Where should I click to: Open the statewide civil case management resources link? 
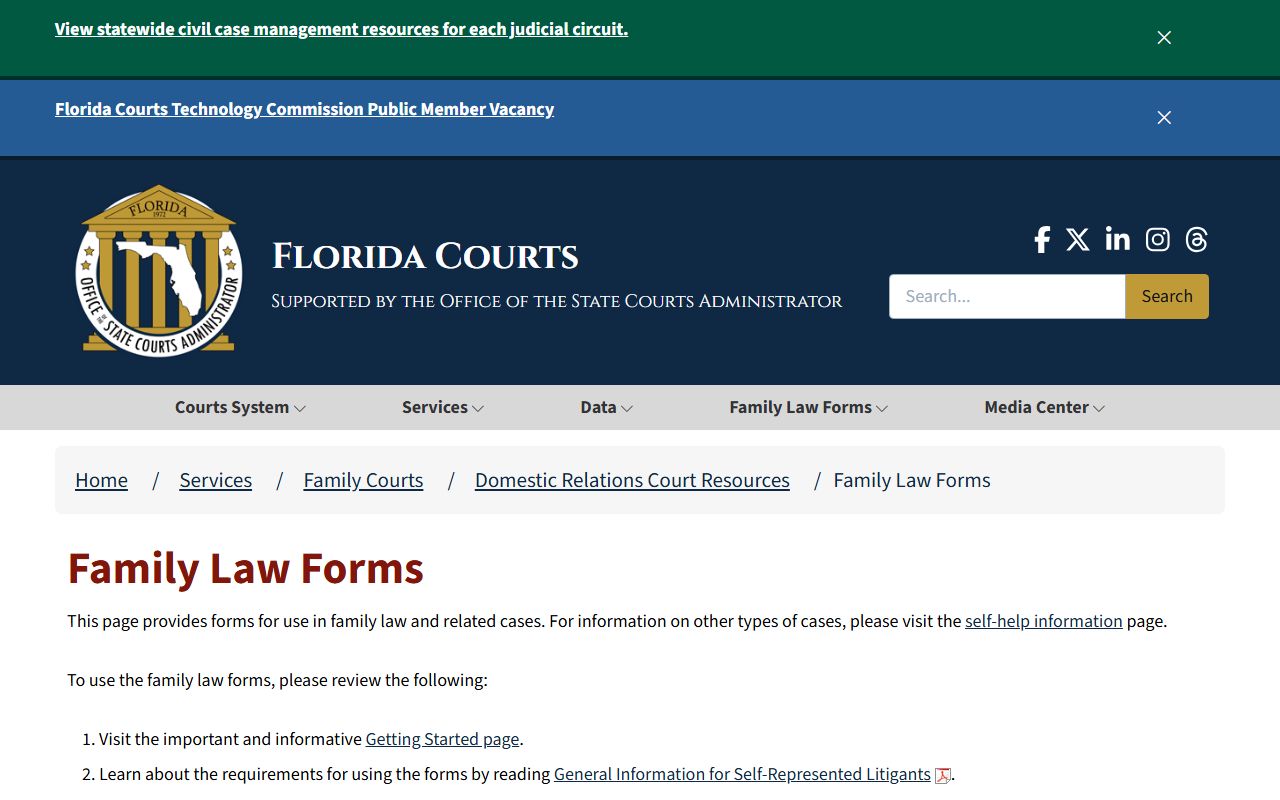click(x=341, y=29)
